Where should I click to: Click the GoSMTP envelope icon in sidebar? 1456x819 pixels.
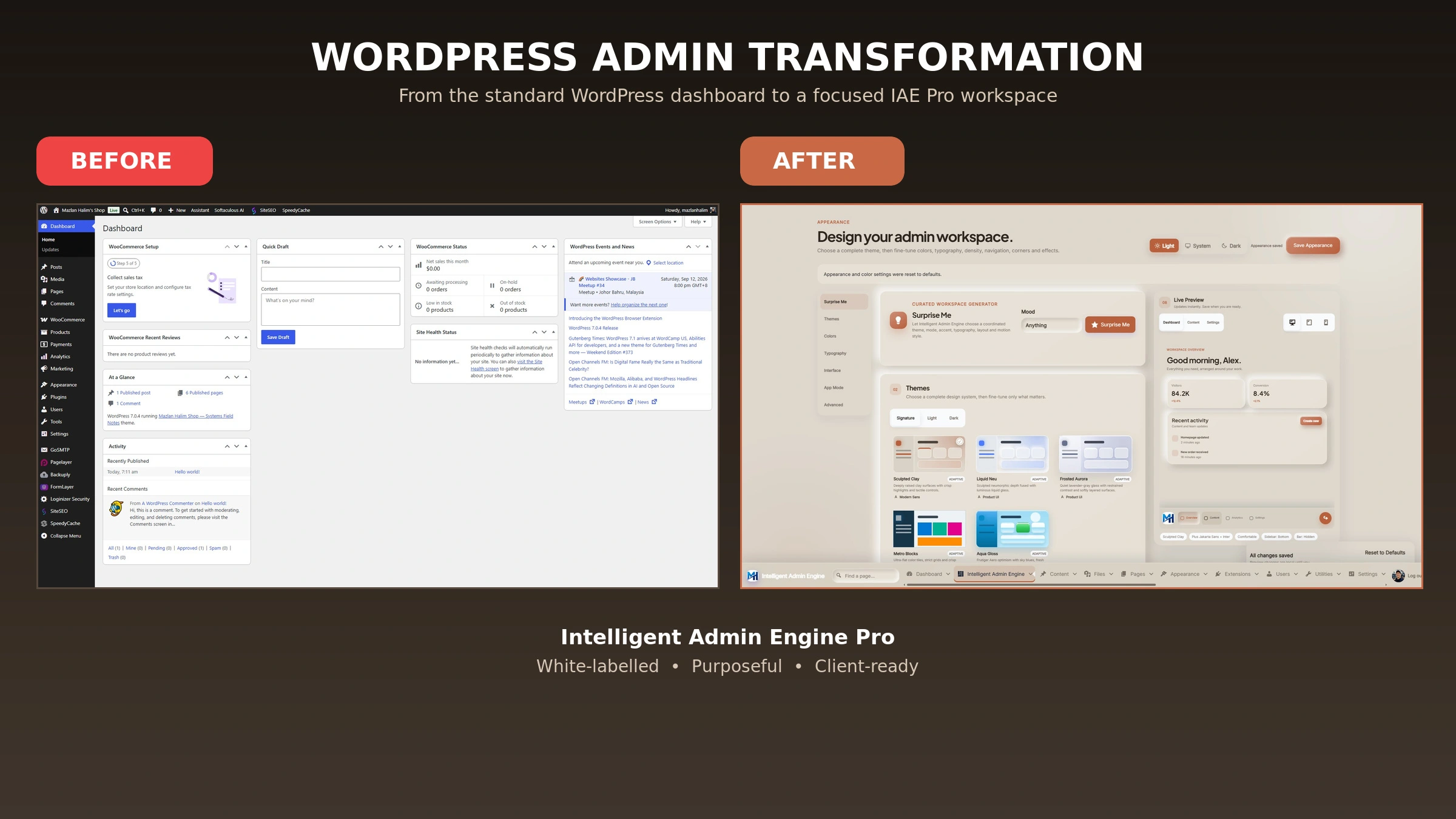pyautogui.click(x=44, y=450)
